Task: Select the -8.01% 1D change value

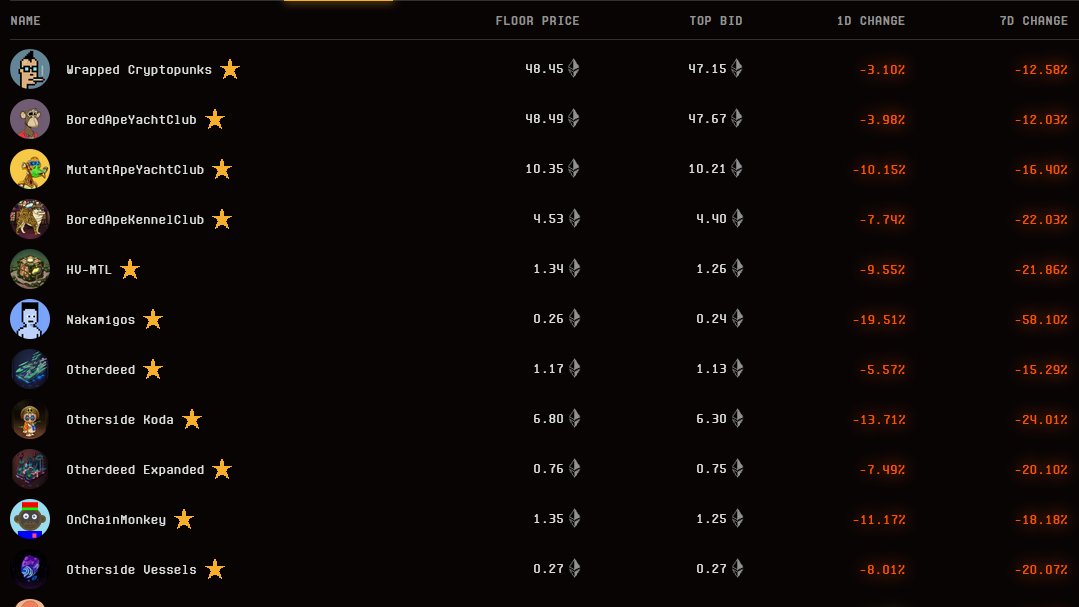Action: pos(882,570)
